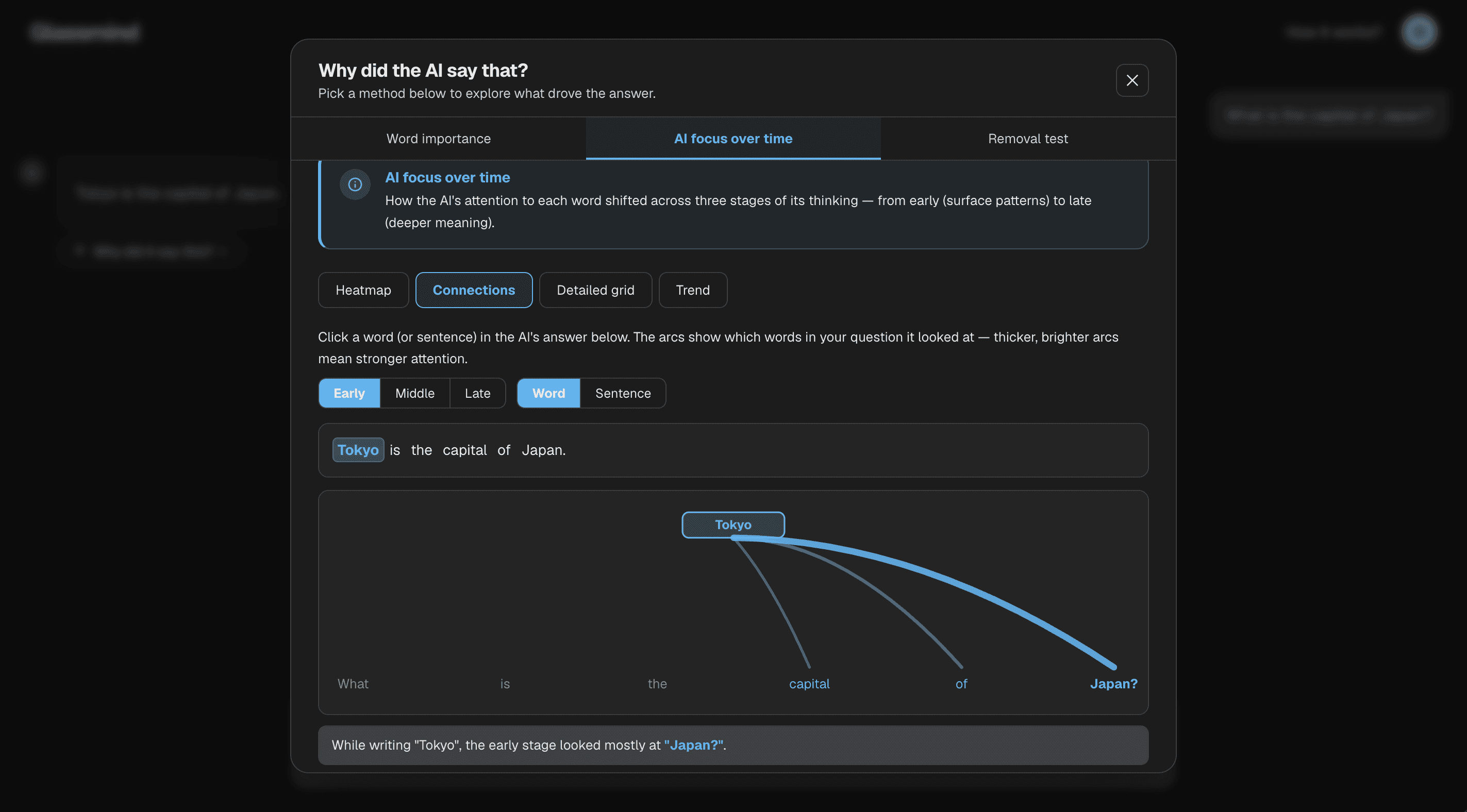
Task: Click question word 'is' in the diagram
Action: pos(505,683)
